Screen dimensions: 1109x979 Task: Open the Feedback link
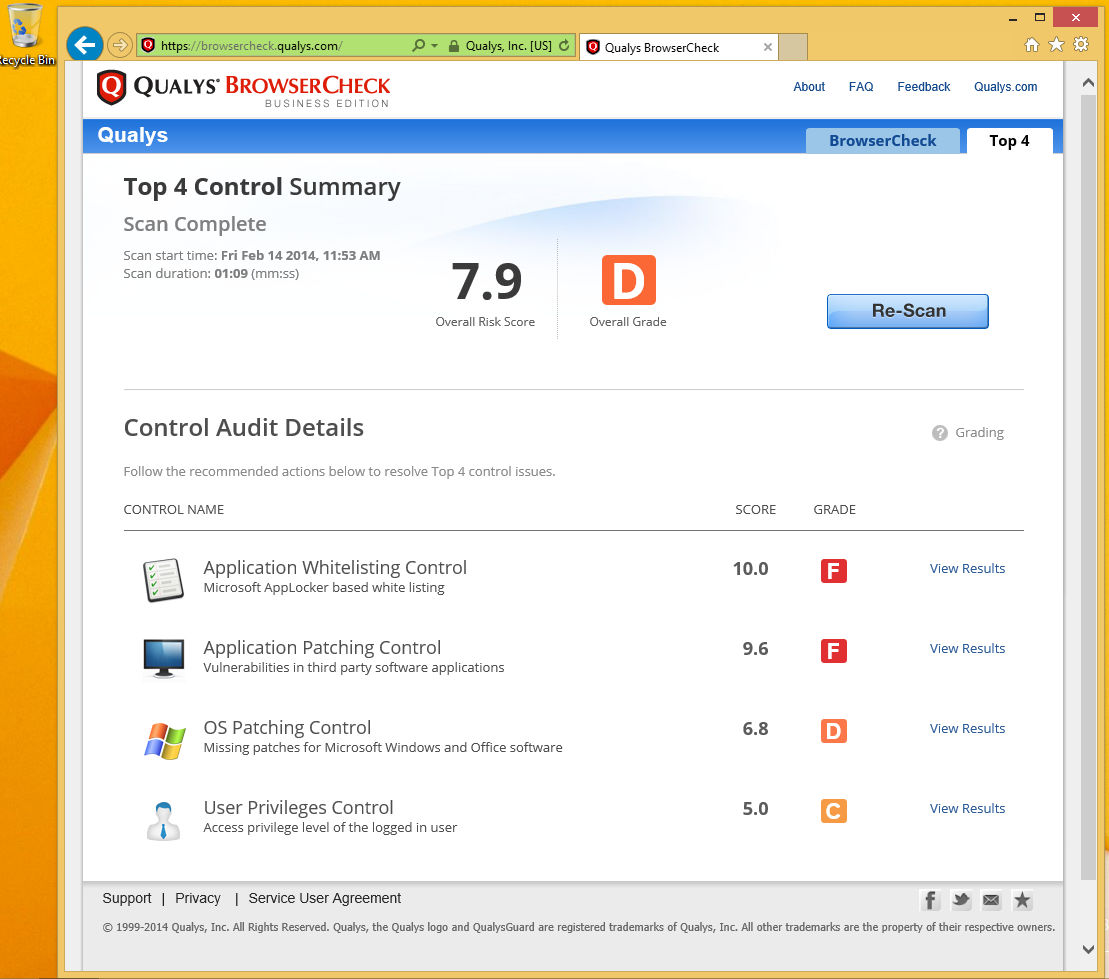point(924,87)
